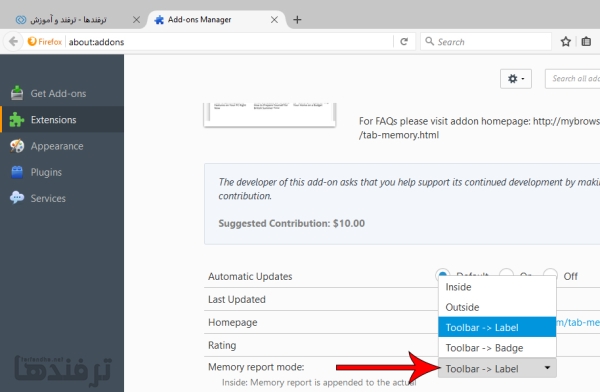This screenshot has width=600, height=392.
Task: Click the Suggested Contribution: $10.00 text
Action: (291, 224)
